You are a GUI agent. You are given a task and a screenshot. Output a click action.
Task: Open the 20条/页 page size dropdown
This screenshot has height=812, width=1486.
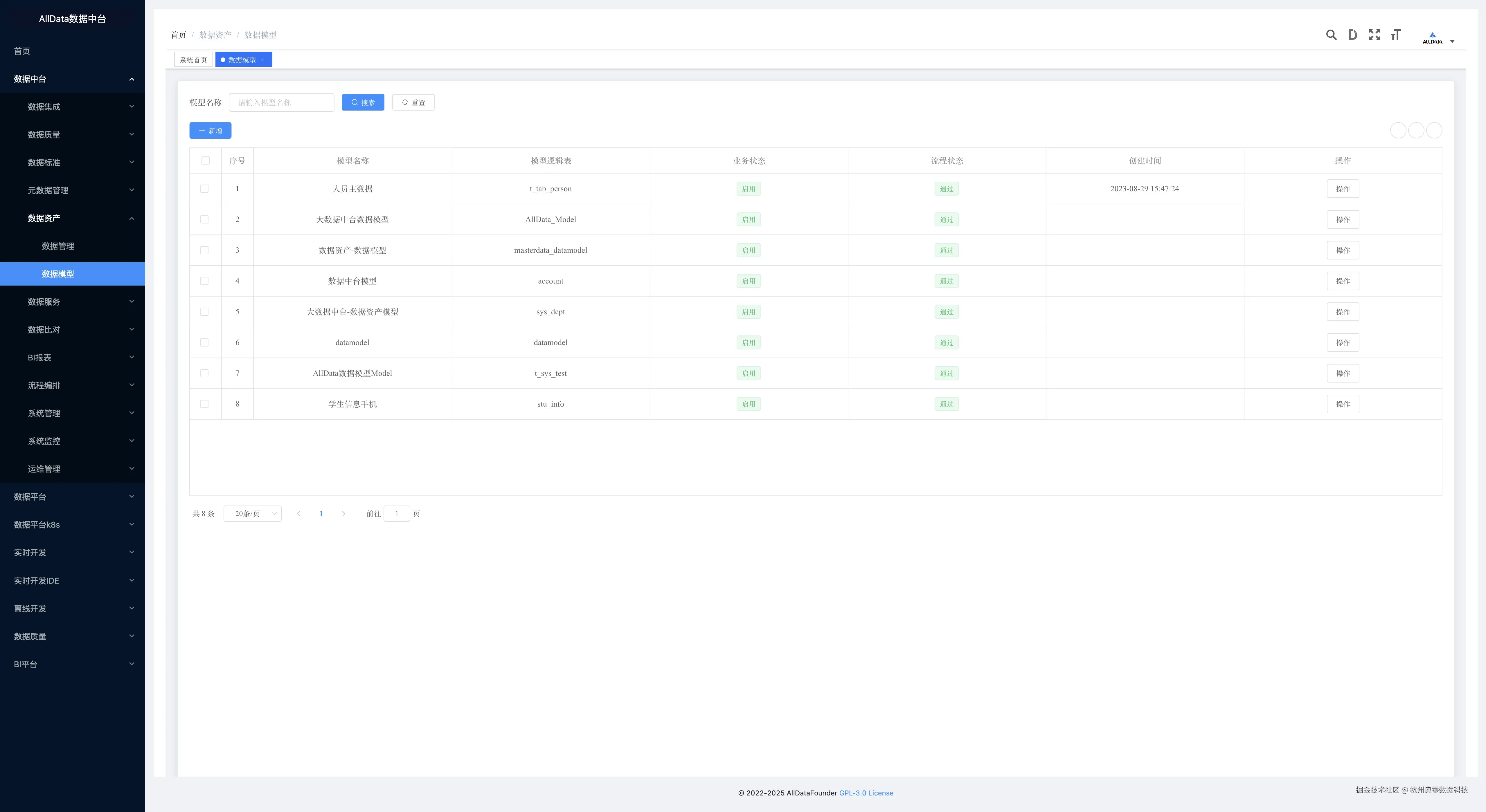[252, 514]
